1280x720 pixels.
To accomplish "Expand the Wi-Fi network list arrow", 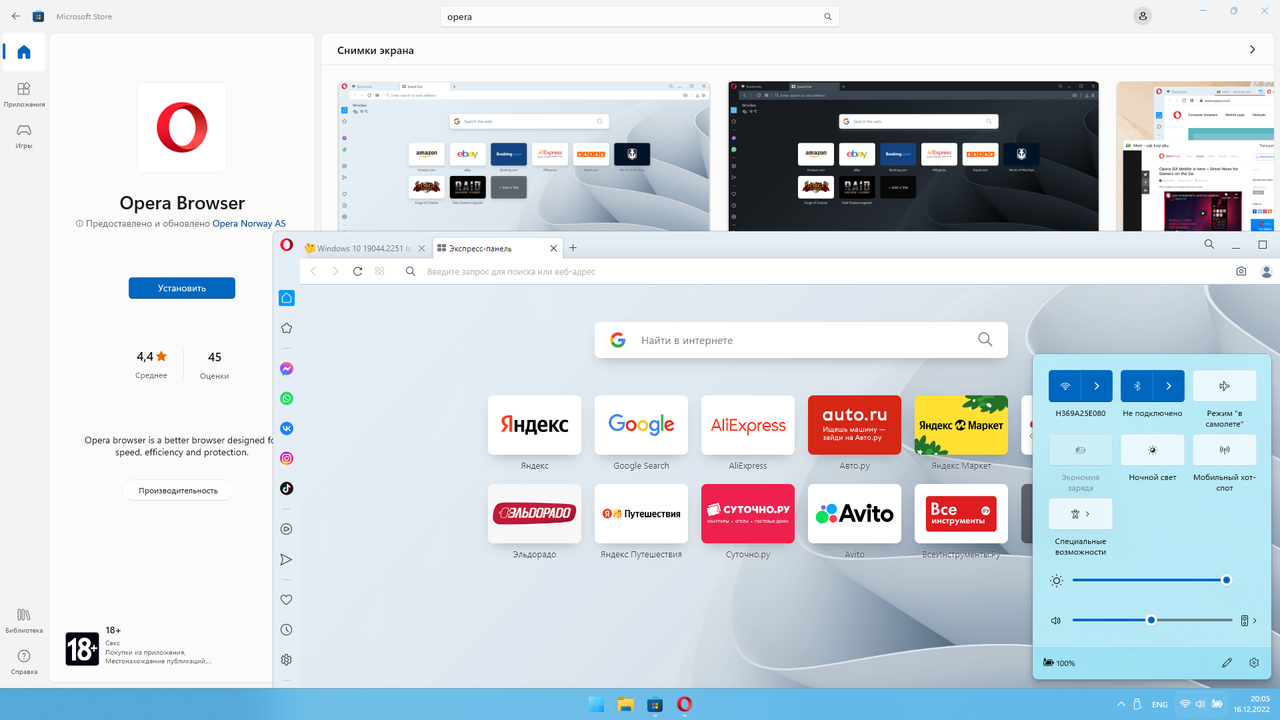I will coord(1097,386).
